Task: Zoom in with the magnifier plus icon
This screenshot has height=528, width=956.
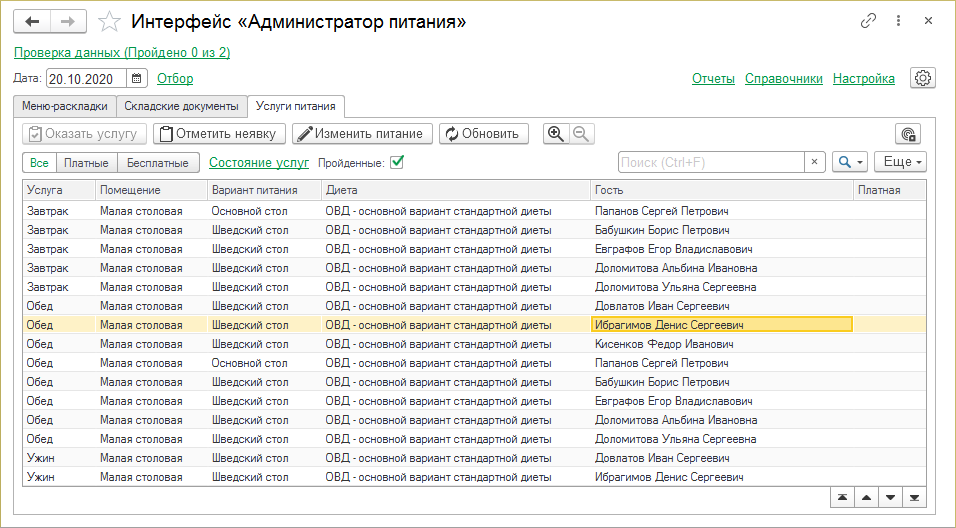Action: click(556, 133)
